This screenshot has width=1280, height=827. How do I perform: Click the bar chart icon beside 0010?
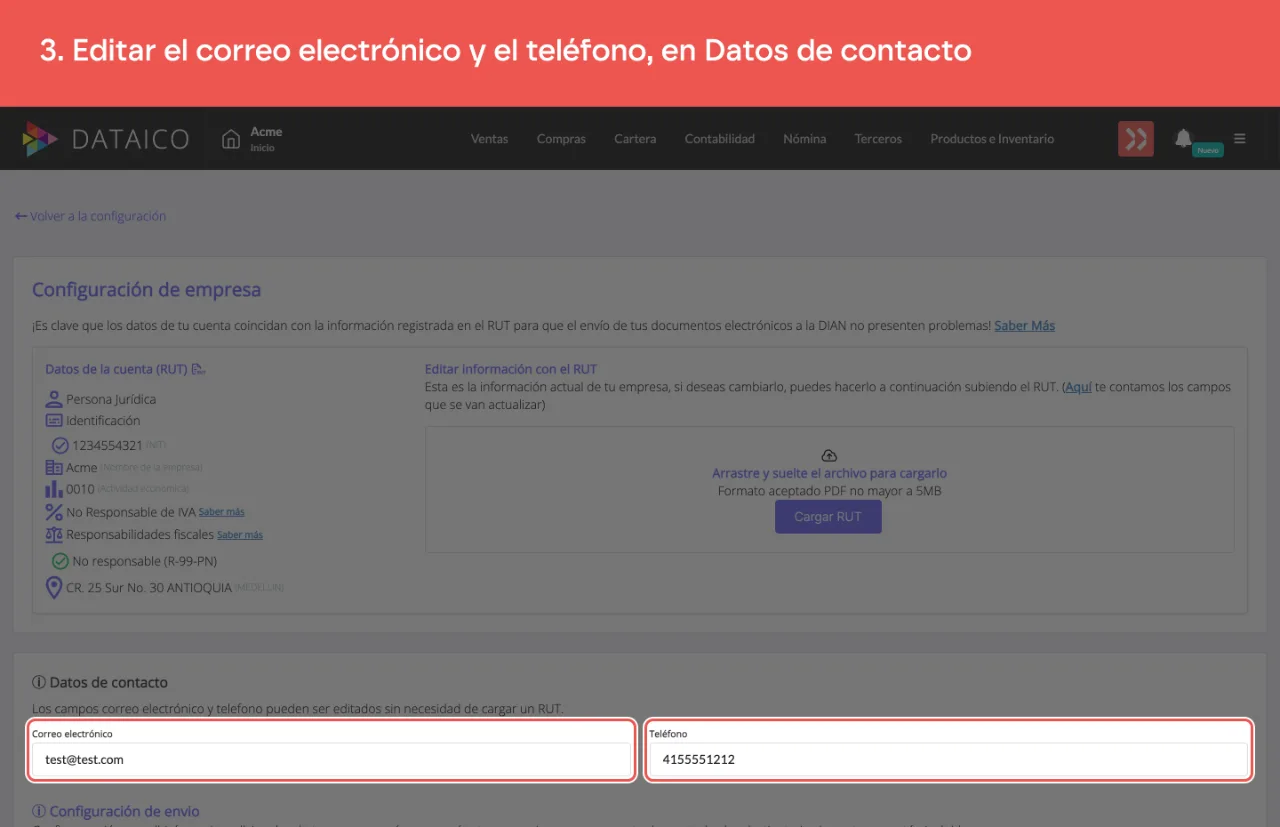pos(54,489)
